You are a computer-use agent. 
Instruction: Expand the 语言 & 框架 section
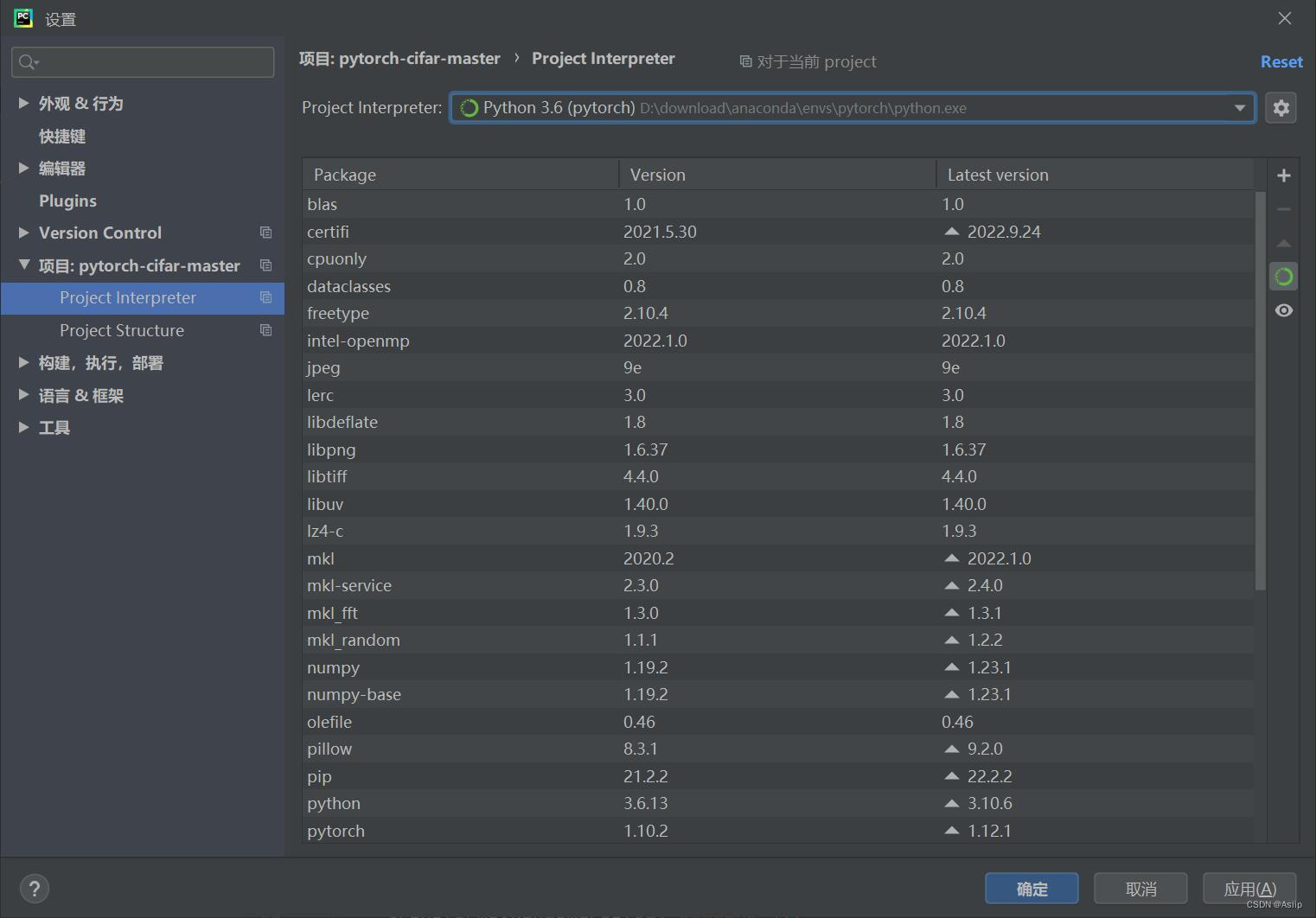23,395
